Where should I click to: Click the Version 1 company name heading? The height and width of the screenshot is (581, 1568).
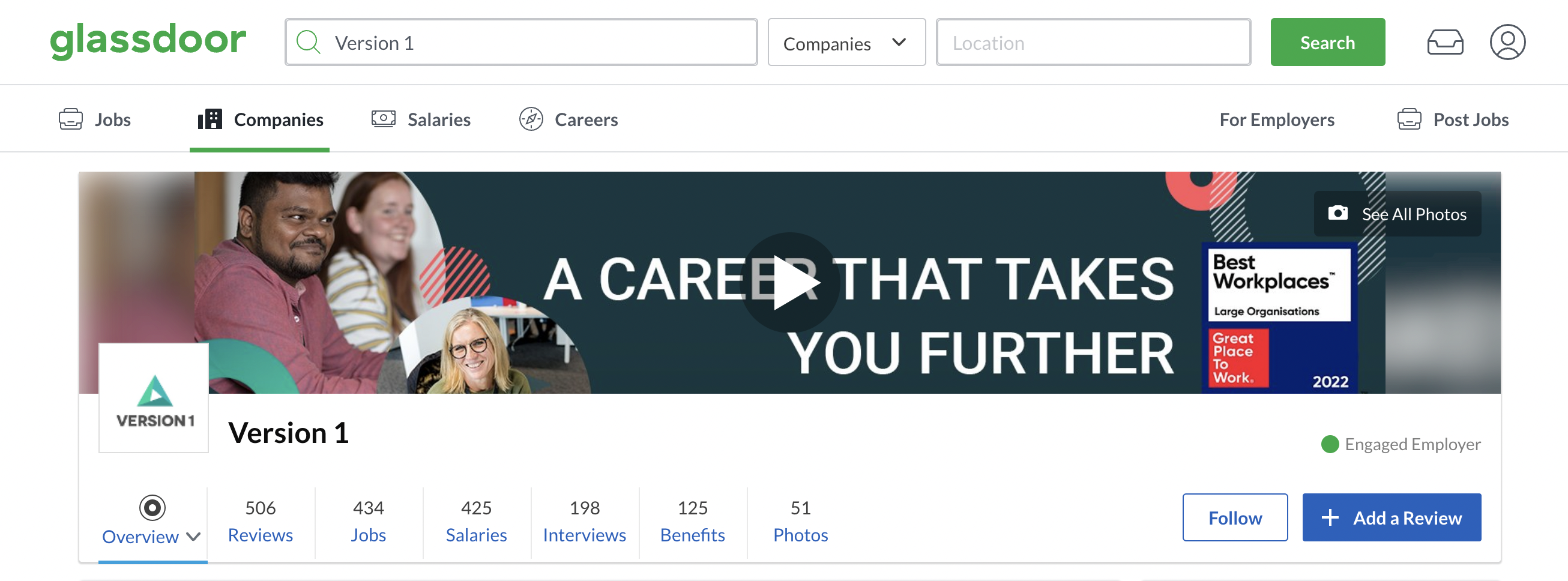tap(289, 433)
